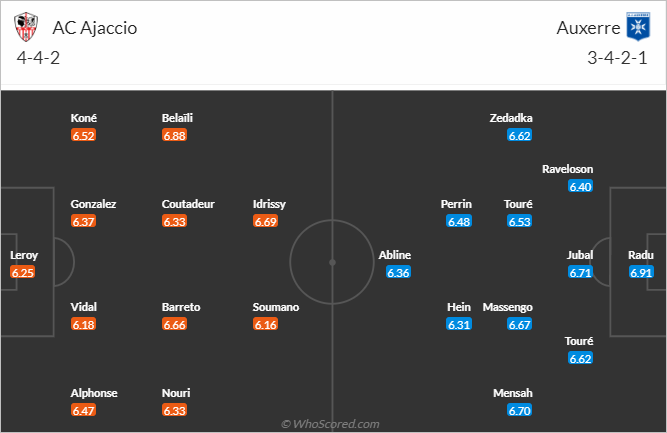The width and height of the screenshot is (667, 433).
Task: Click Abline's 6.36 rating badge
Action: coord(398,272)
